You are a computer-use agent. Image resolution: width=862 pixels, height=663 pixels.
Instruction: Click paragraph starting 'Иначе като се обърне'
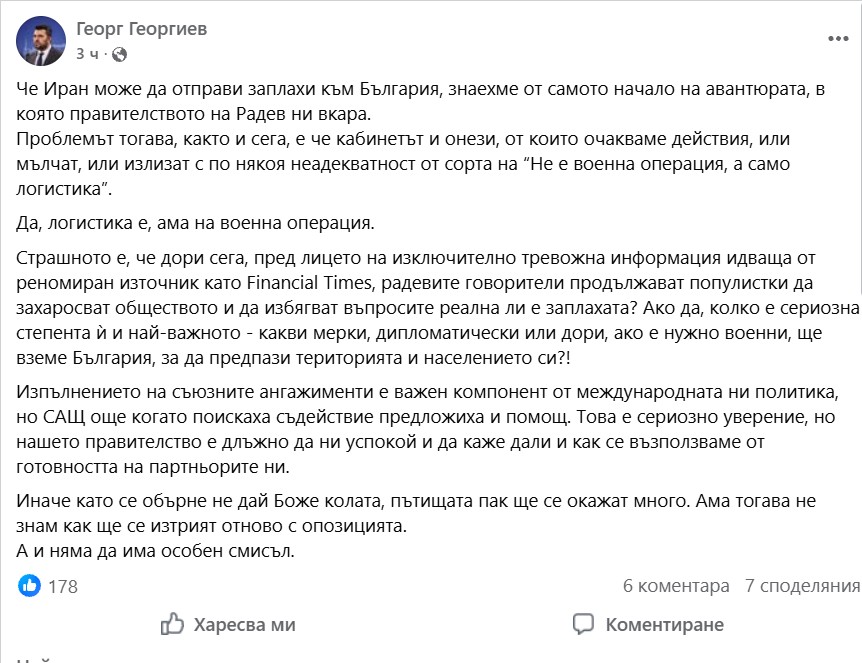point(416,513)
